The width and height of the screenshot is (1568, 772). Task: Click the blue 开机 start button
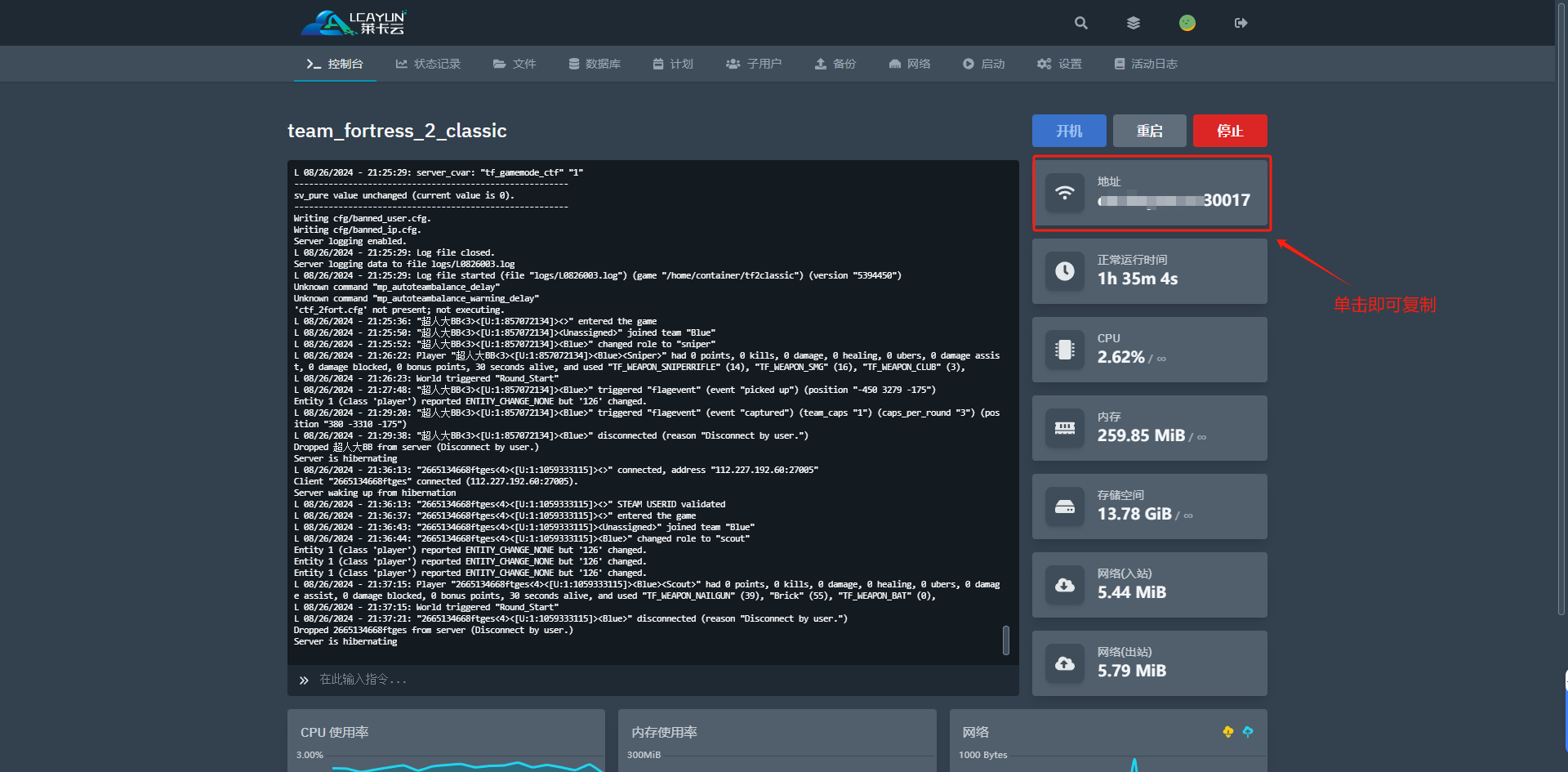tap(1069, 131)
